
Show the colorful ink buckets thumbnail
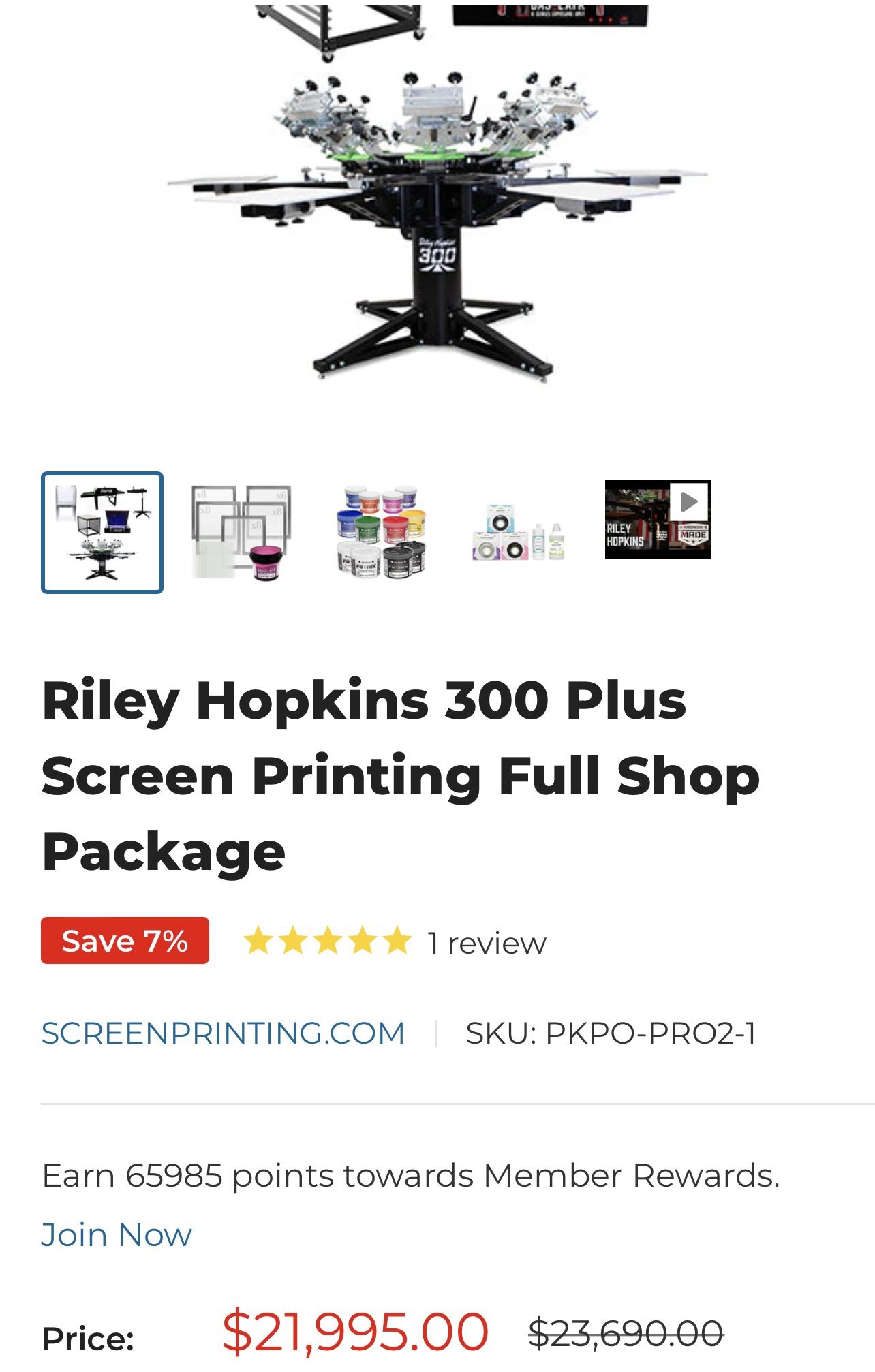[x=382, y=533]
